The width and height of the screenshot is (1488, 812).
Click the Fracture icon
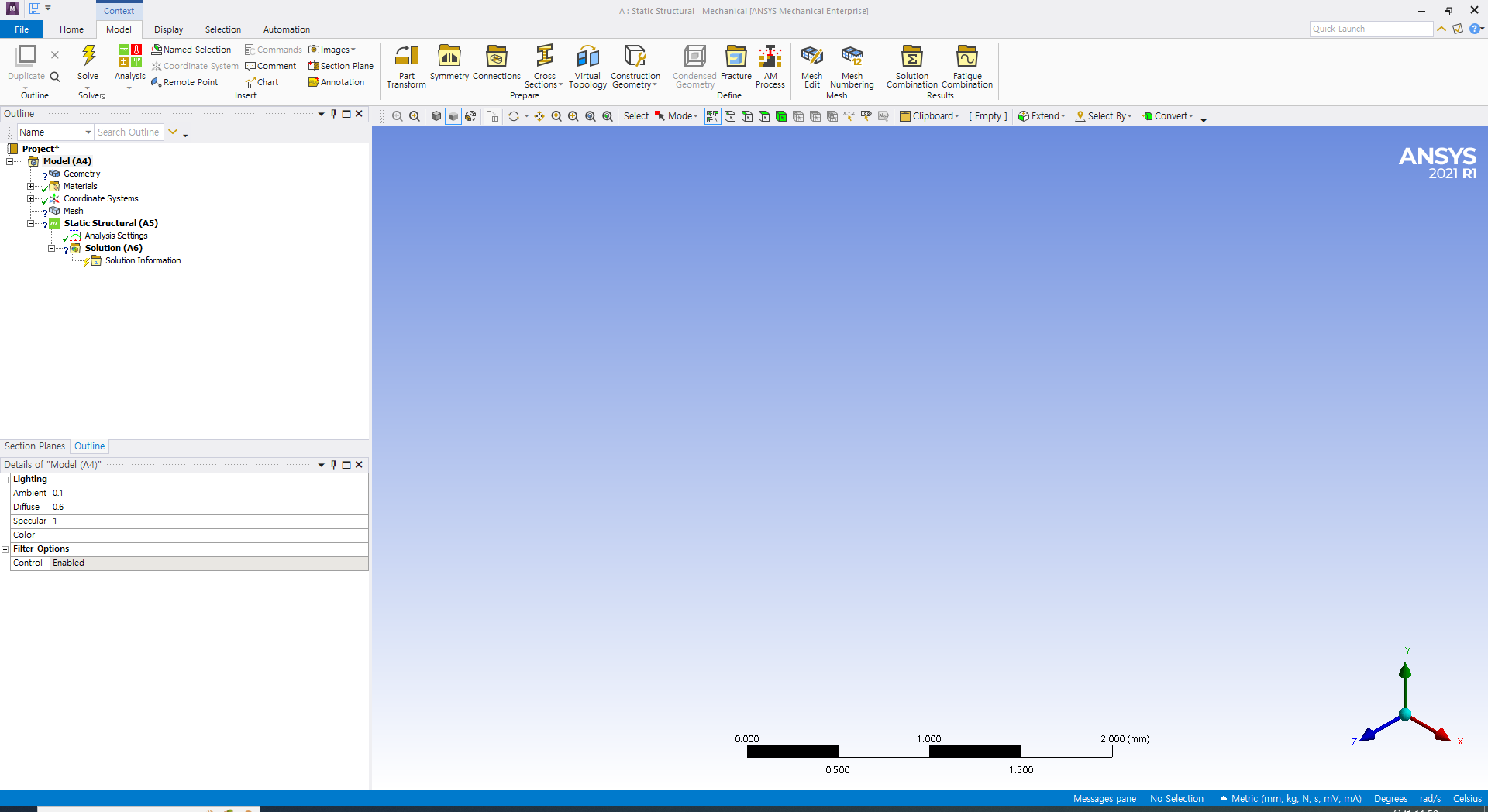pos(736,63)
